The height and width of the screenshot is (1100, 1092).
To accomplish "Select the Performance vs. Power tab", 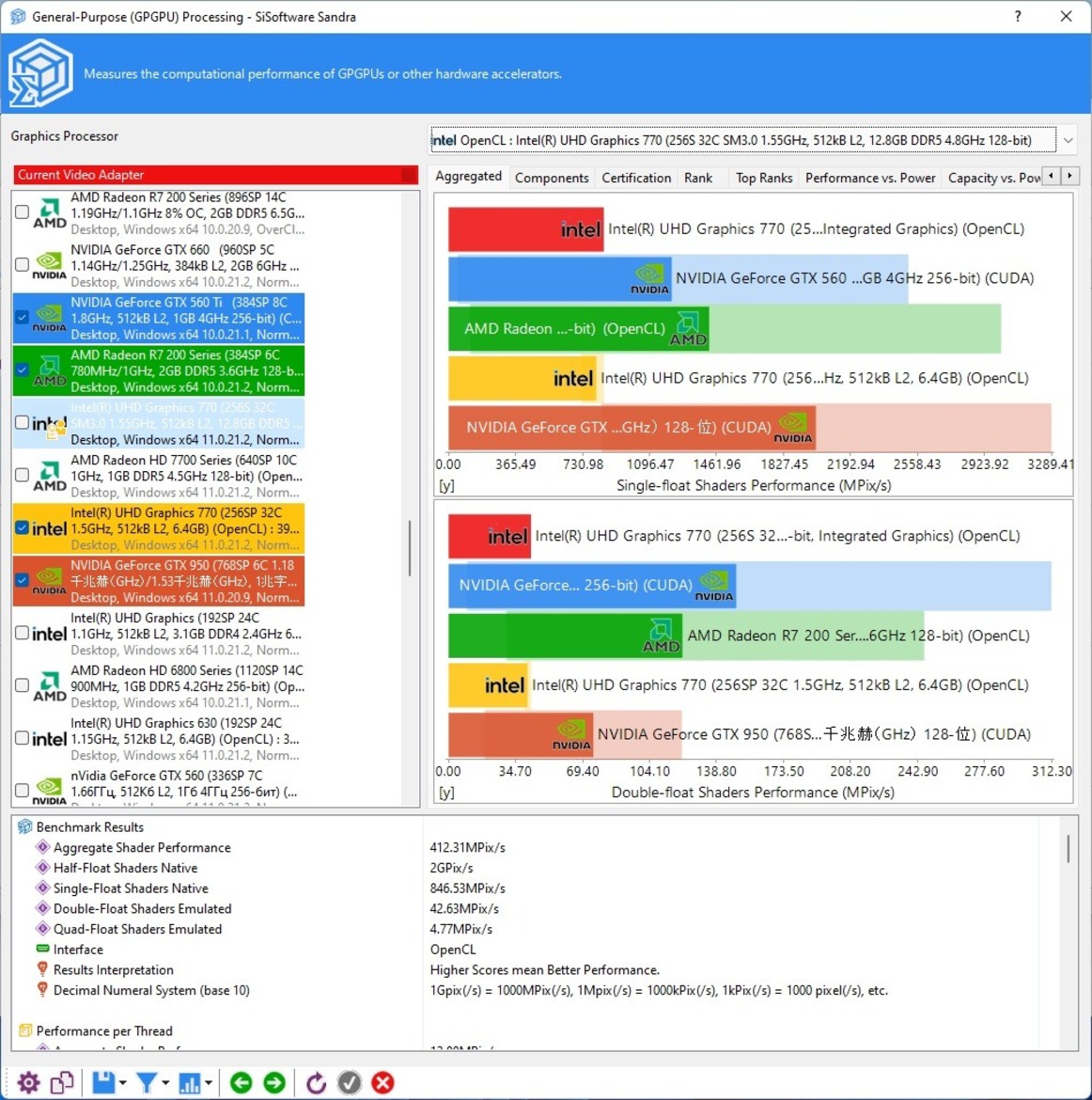I will coord(869,178).
